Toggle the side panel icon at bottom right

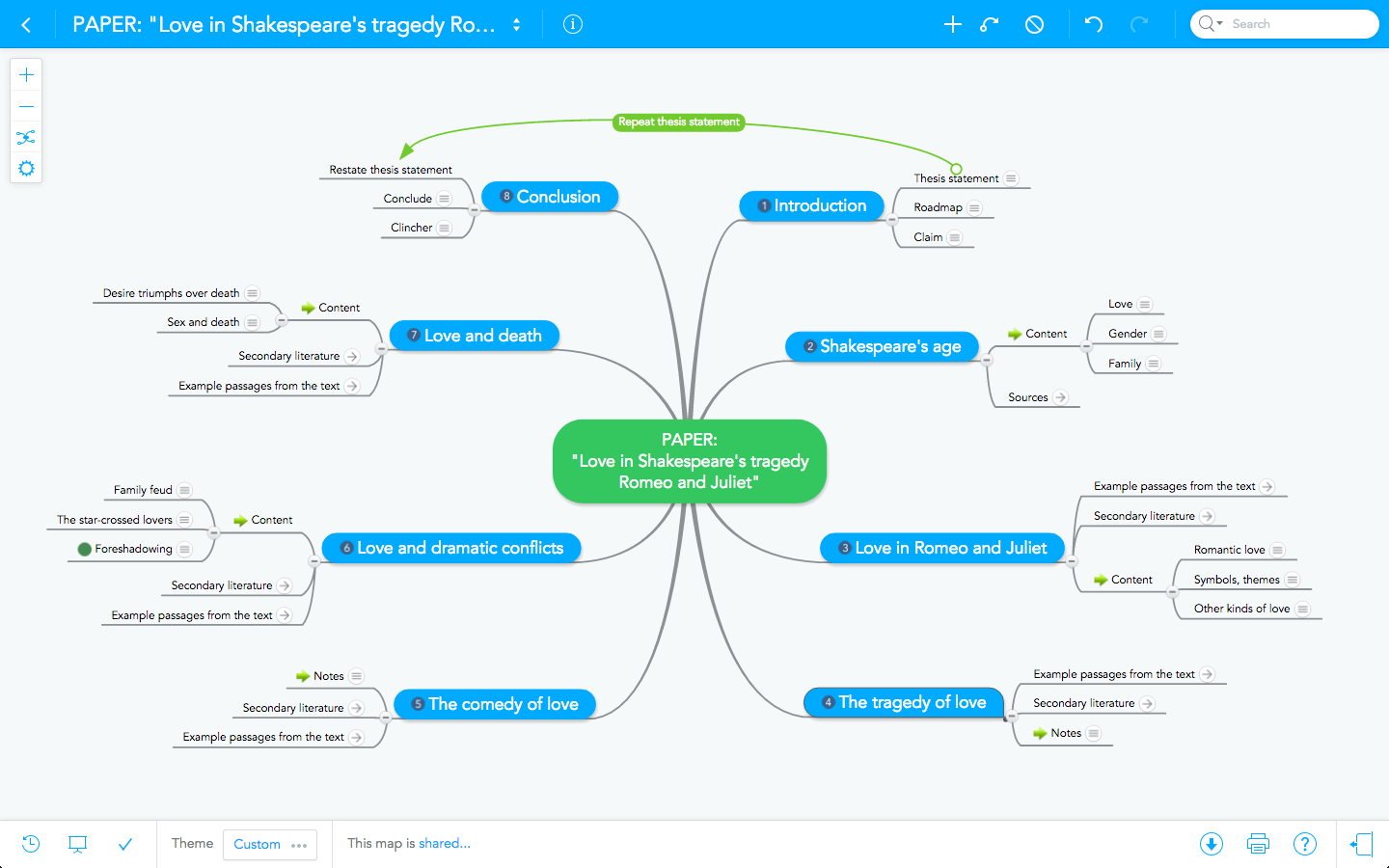pyautogui.click(x=1361, y=844)
